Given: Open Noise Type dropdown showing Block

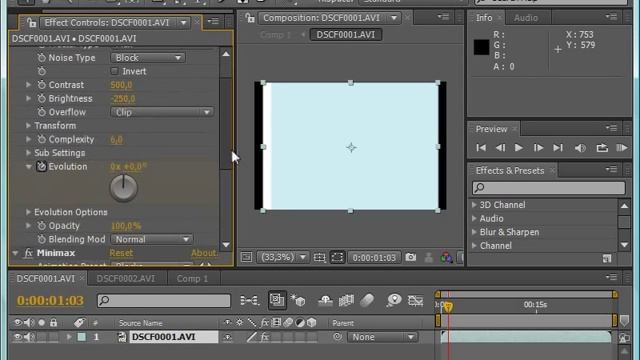Looking at the screenshot, I should (x=148, y=58).
